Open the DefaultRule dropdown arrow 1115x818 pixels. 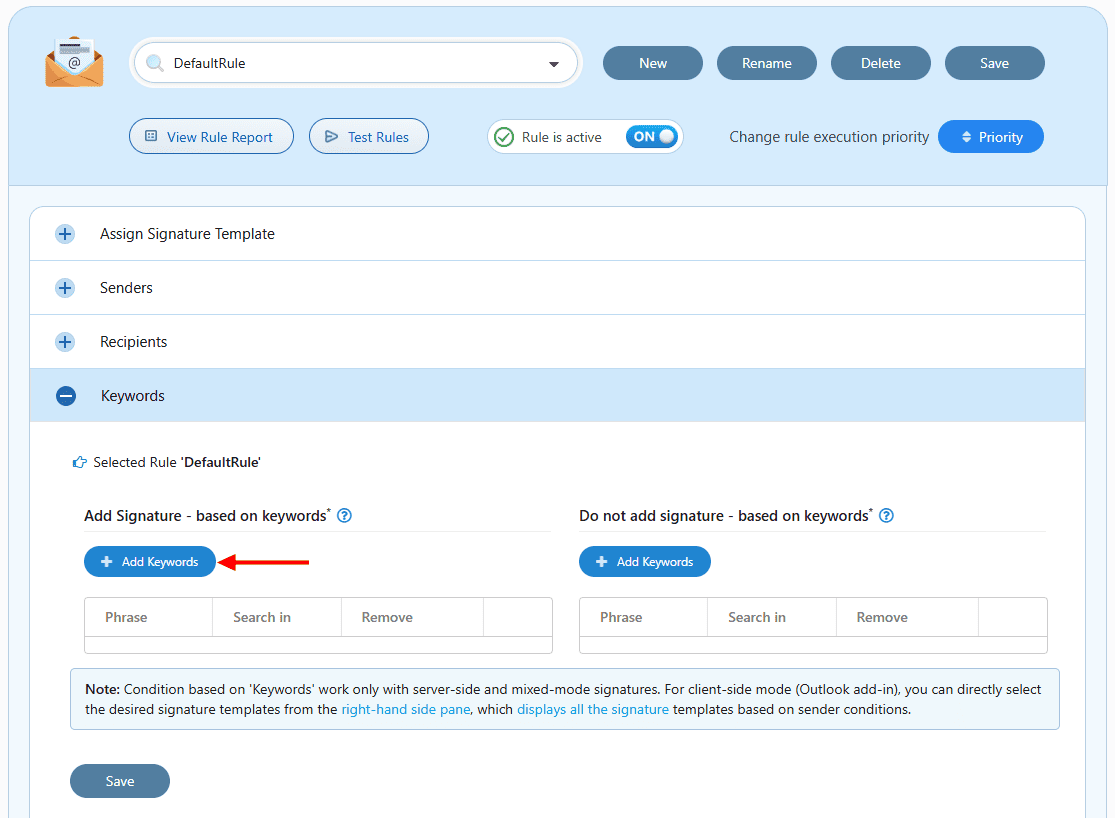554,64
